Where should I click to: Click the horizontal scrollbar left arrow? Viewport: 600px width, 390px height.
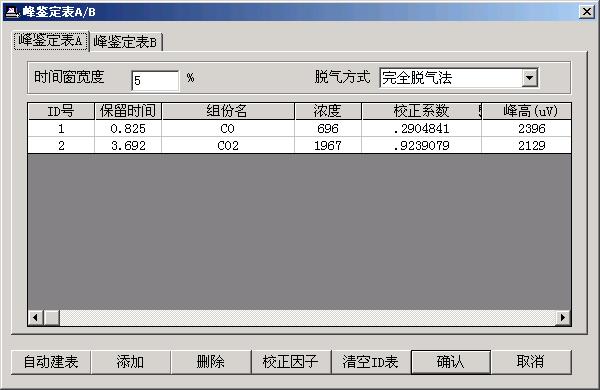point(36,317)
